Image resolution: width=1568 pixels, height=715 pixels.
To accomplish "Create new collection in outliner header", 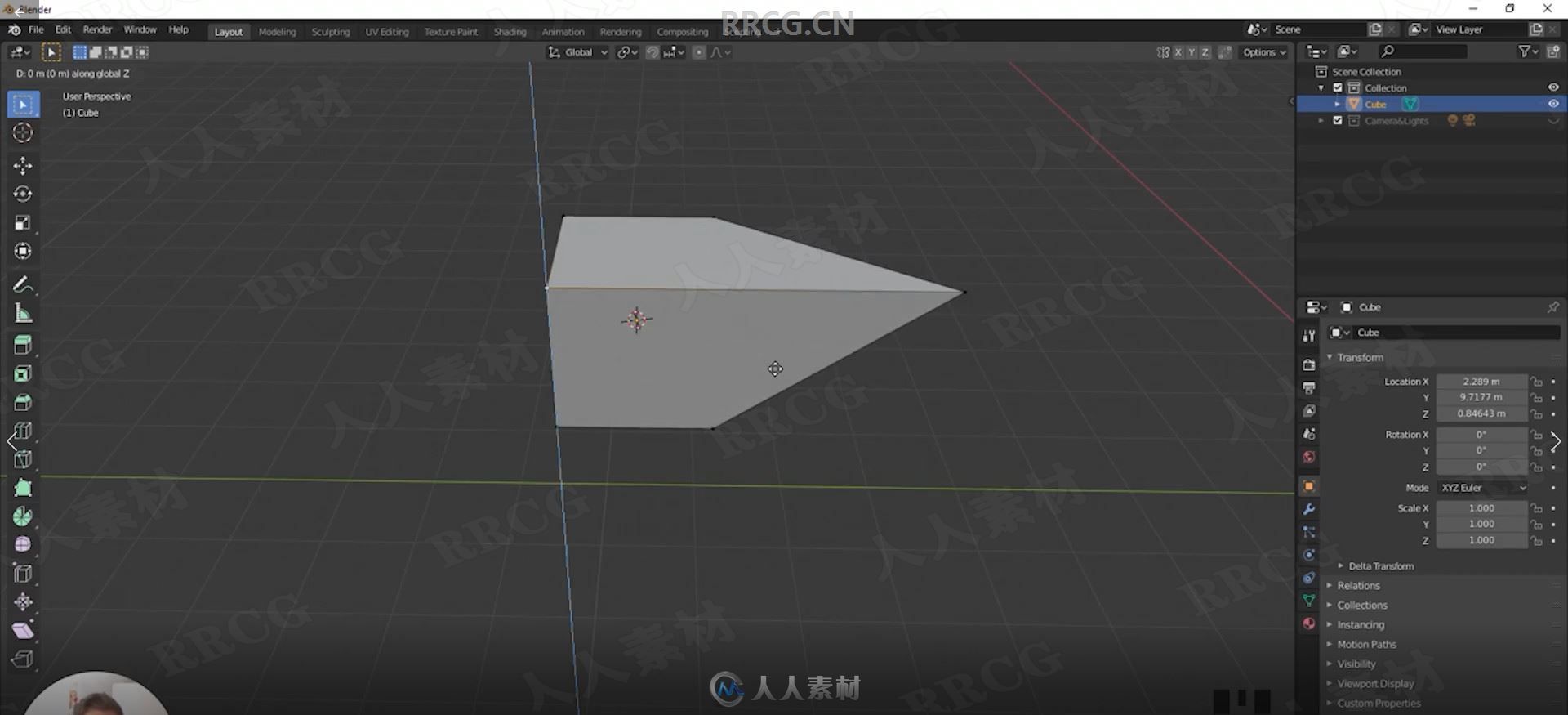I will pyautogui.click(x=1553, y=51).
